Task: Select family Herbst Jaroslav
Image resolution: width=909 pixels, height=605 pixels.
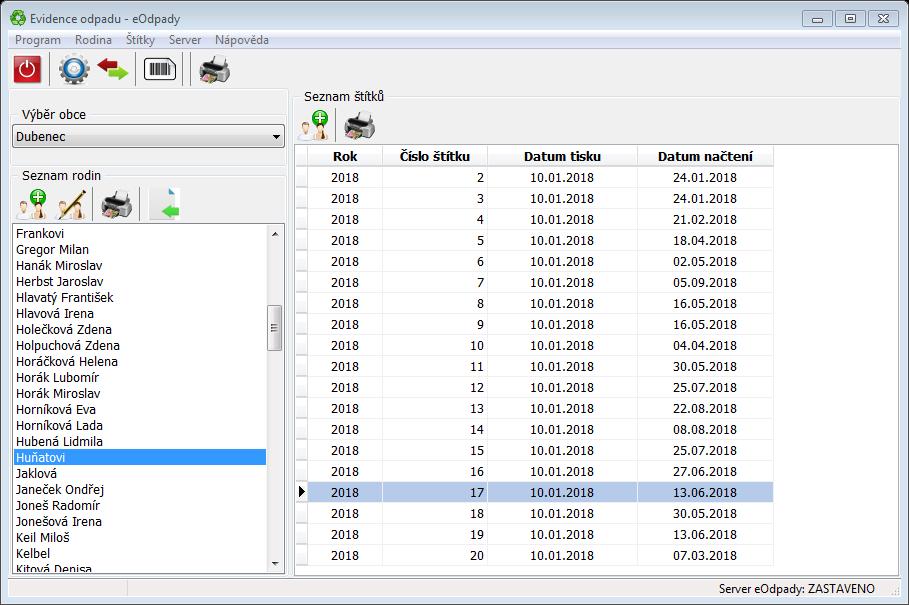Action: click(140, 282)
